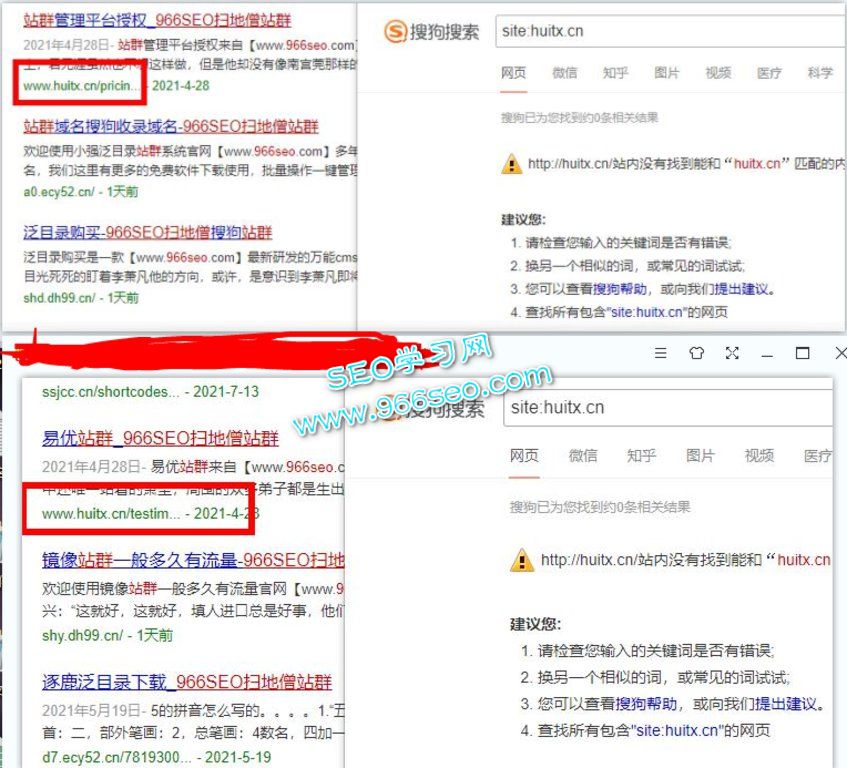Click the 建议您: heading in lower window

click(535, 624)
